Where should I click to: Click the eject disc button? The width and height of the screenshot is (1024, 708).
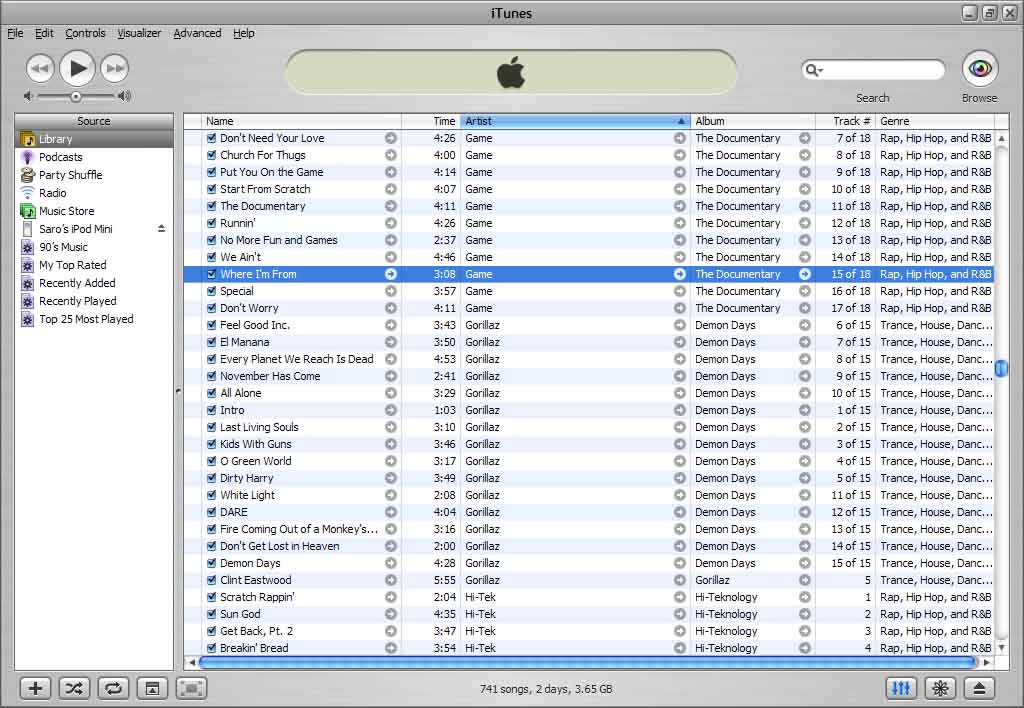(980, 688)
